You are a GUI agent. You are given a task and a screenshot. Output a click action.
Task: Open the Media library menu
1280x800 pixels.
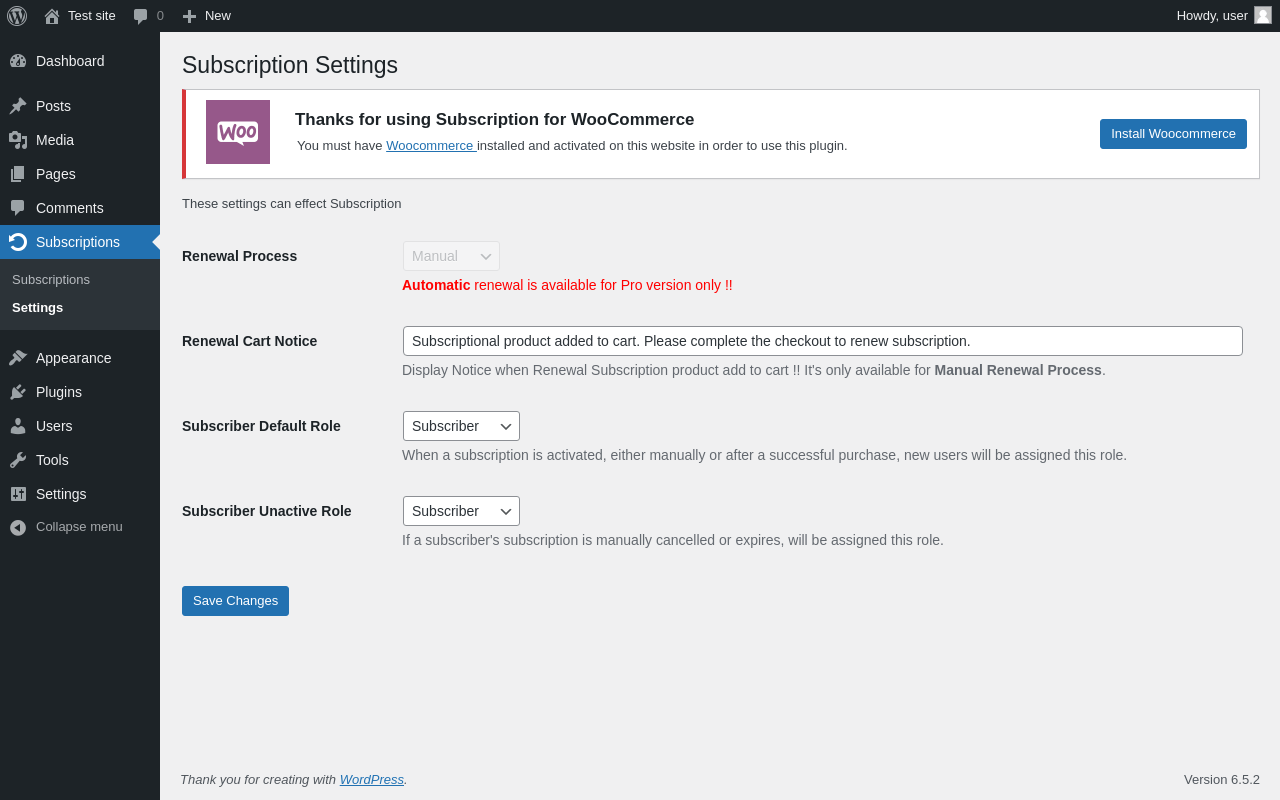[55, 140]
